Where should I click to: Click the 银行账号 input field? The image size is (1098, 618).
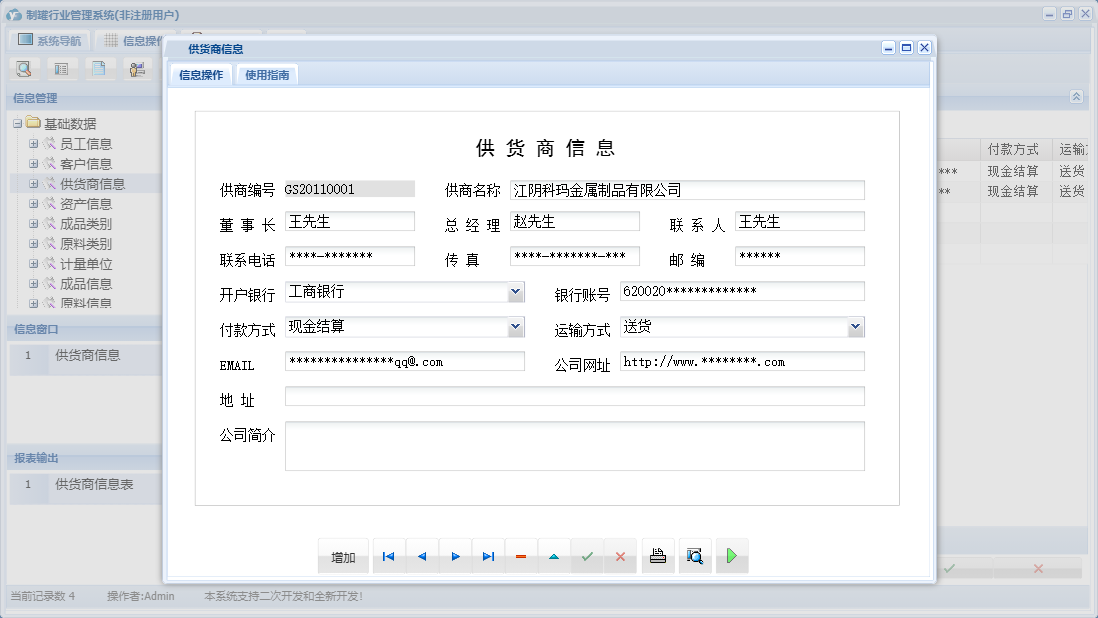742,291
